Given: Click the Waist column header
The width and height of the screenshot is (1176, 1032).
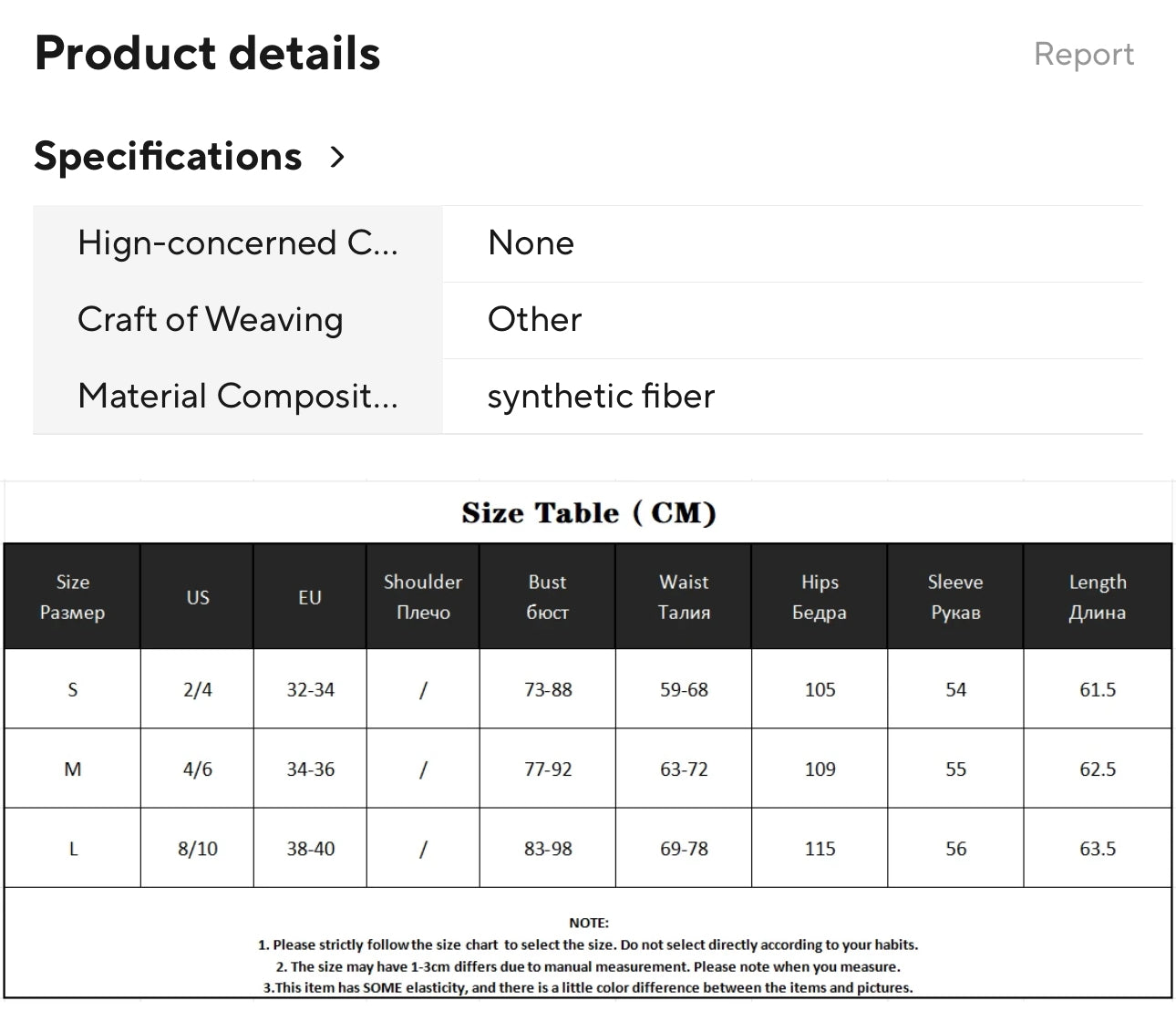Looking at the screenshot, I should coord(684,597).
